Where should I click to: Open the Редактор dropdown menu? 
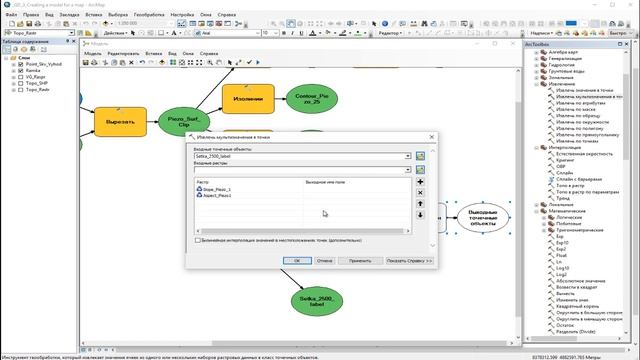tap(390, 33)
